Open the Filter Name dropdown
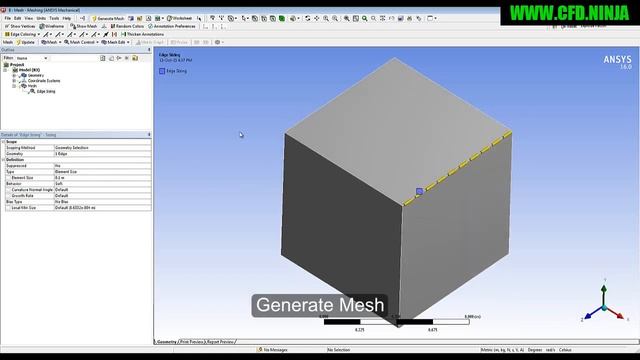This screenshot has height=360, width=640. 32,58
